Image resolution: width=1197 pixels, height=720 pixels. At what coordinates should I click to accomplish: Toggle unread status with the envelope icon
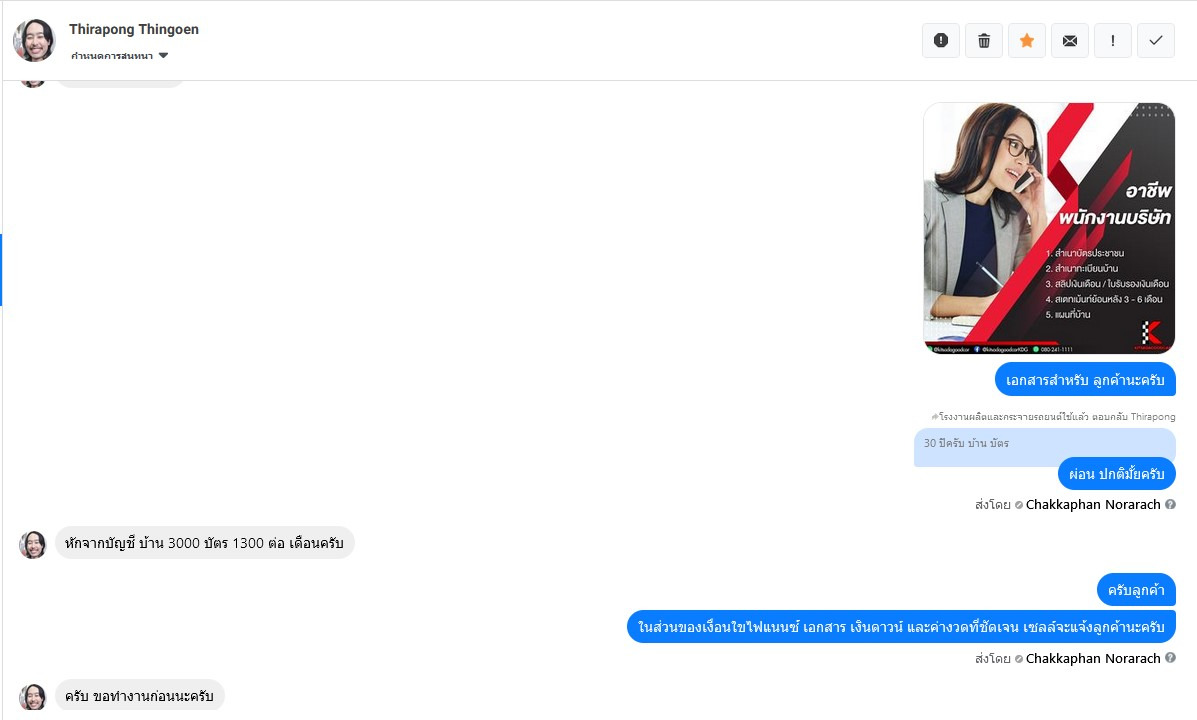click(x=1070, y=40)
